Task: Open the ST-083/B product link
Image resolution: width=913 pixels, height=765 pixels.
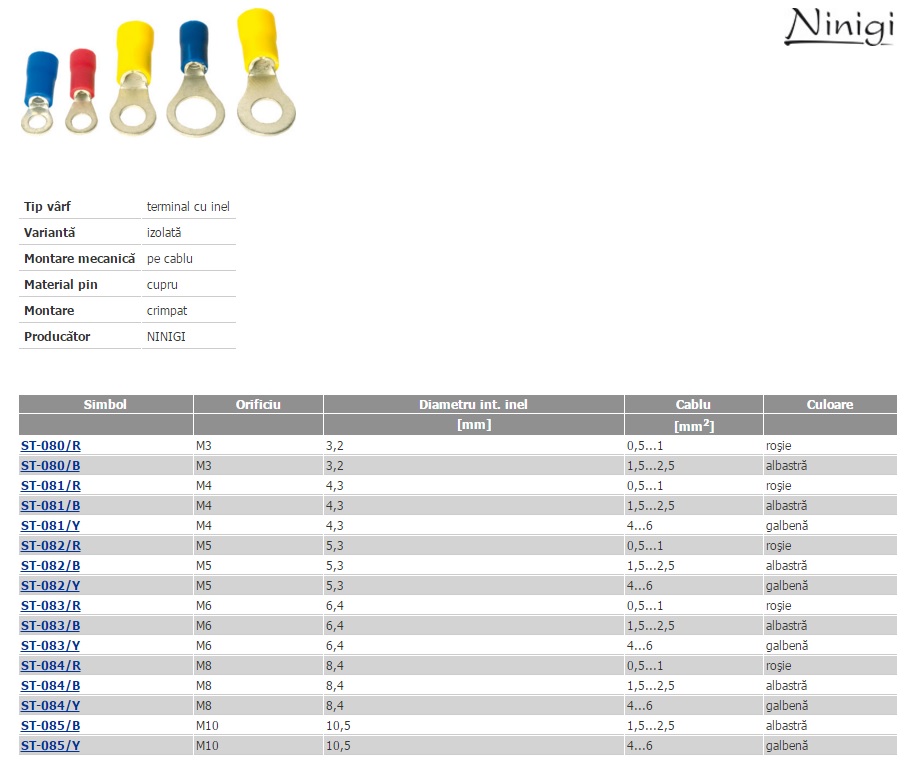Action: 51,626
